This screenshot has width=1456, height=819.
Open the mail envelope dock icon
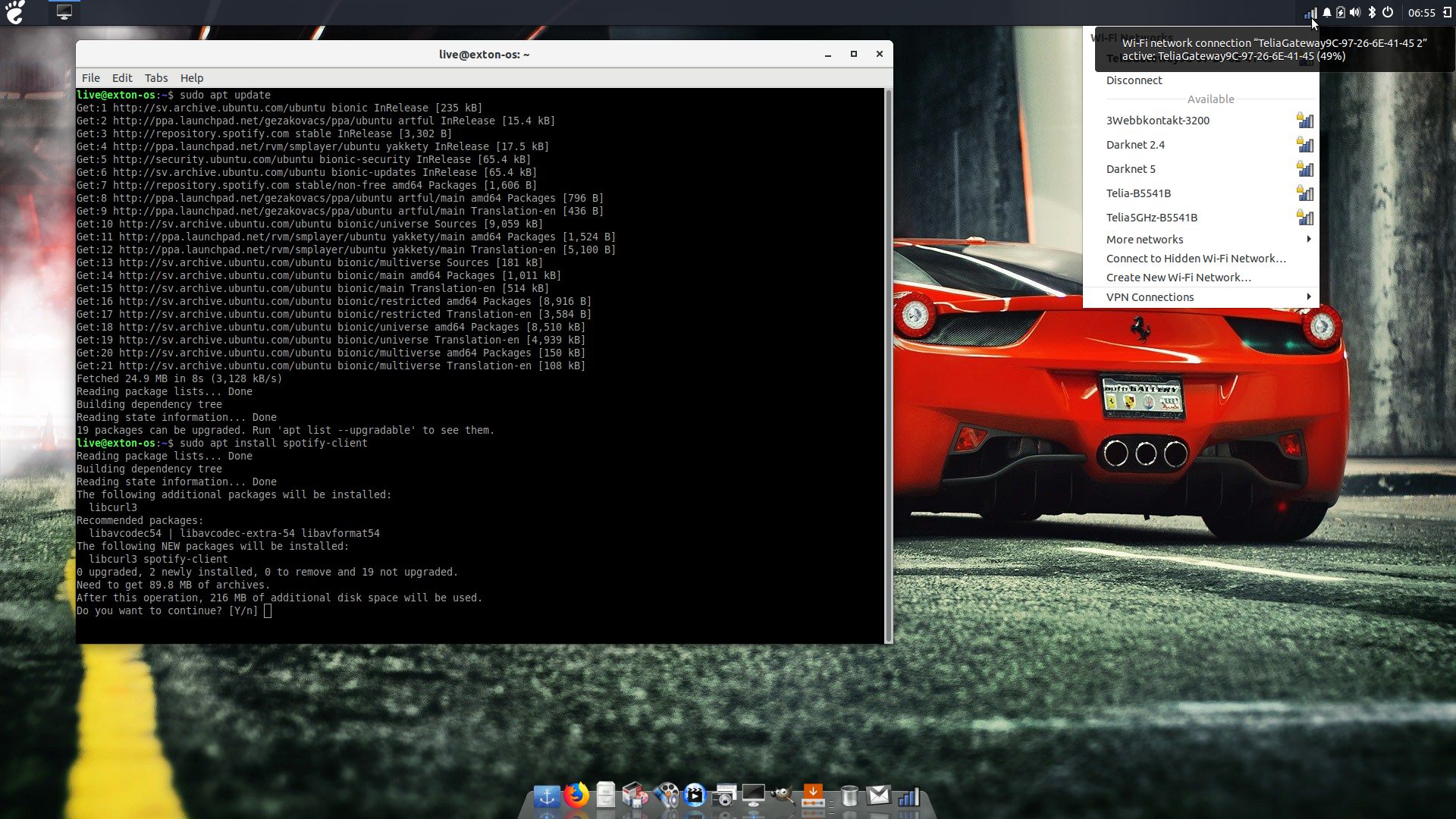pos(879,795)
